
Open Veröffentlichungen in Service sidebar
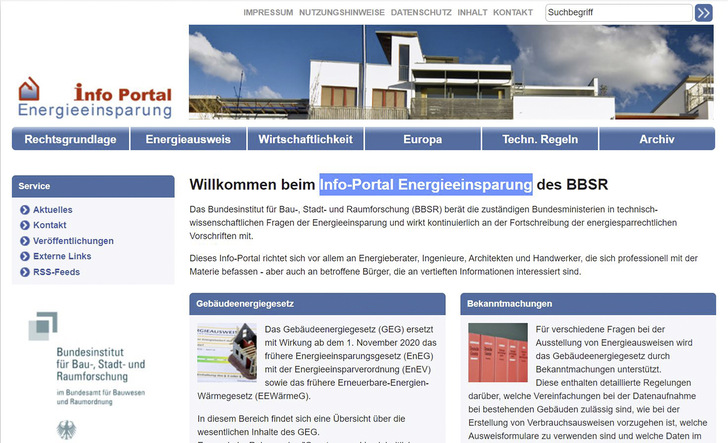[73, 241]
